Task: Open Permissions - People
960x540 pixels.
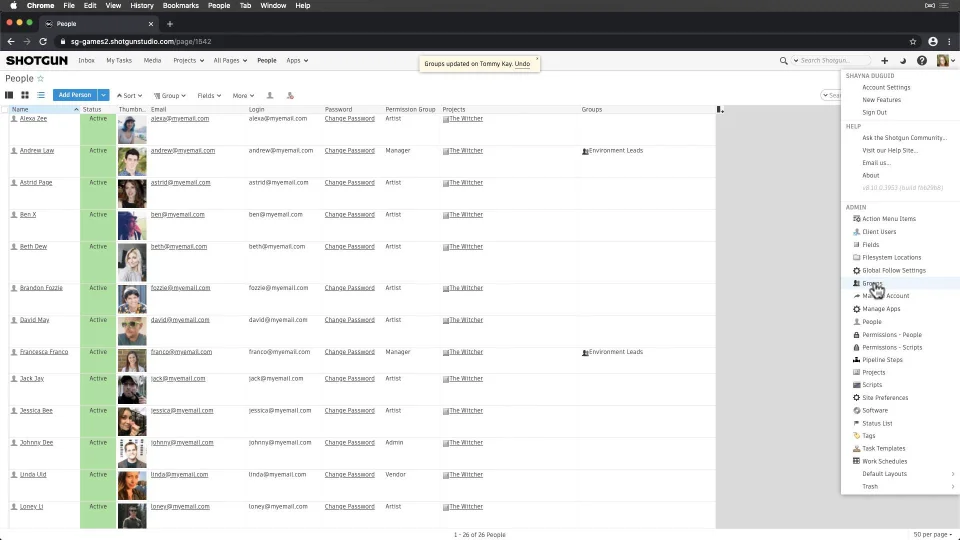Action: pyautogui.click(x=891, y=334)
